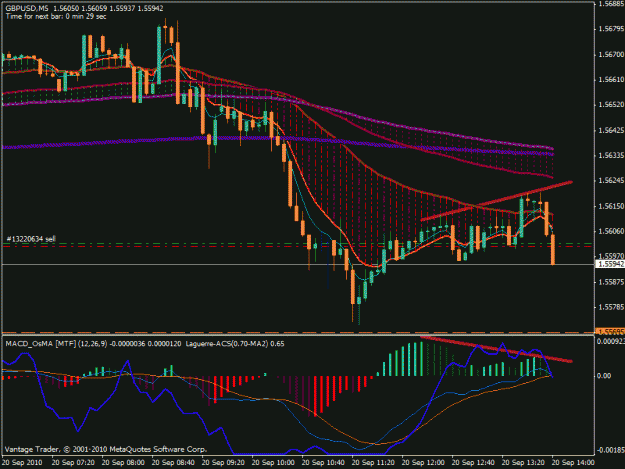Click price scale value 1.56060
625x469 pixels.
611,231
